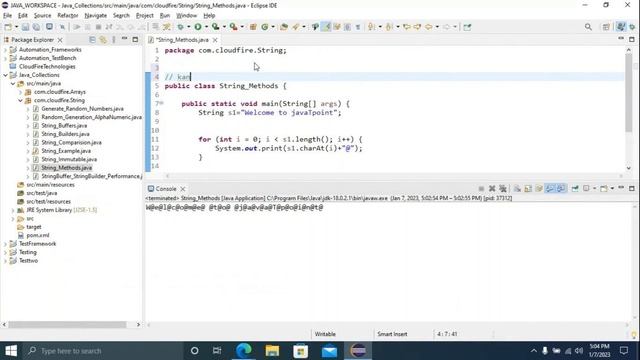The width and height of the screenshot is (640, 360).
Task: Click the New Java Class icon
Action: click(x=264, y=27)
